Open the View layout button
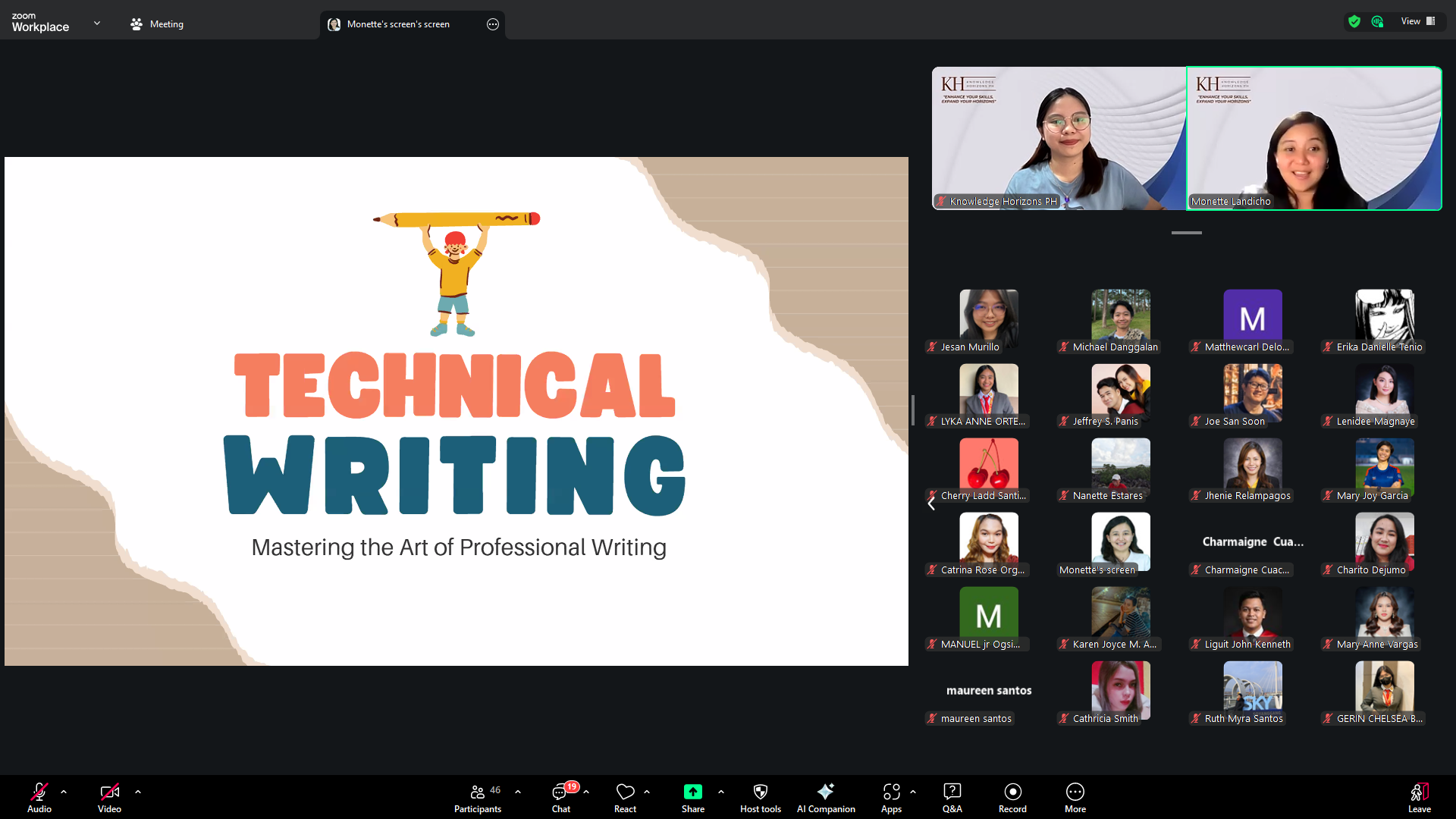The height and width of the screenshot is (819, 1456). click(x=1417, y=21)
